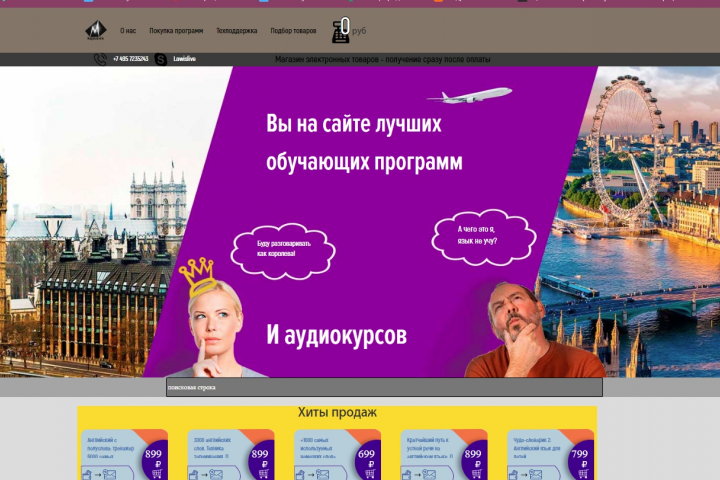Click the 799 price badge

point(579,454)
